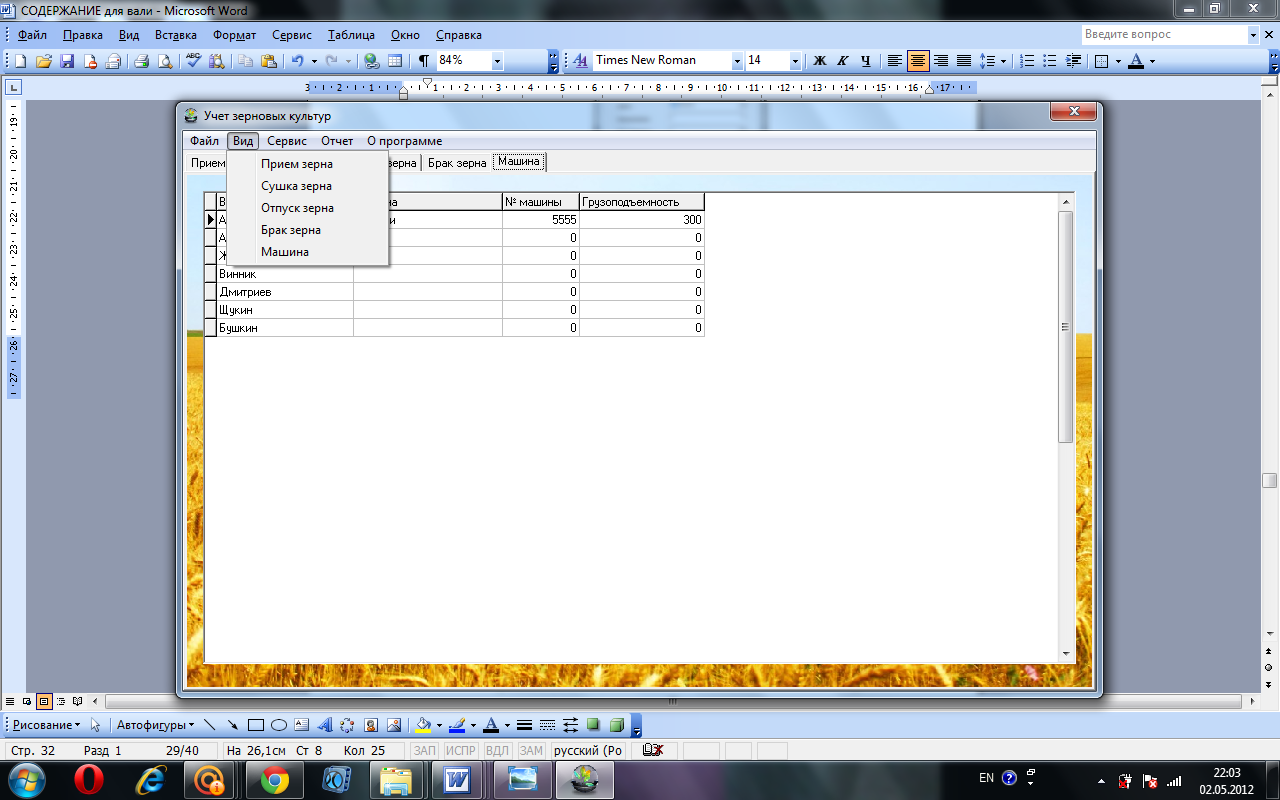Apply bulleted list formatting
Screen dimensions: 1280x800
tap(1050, 61)
